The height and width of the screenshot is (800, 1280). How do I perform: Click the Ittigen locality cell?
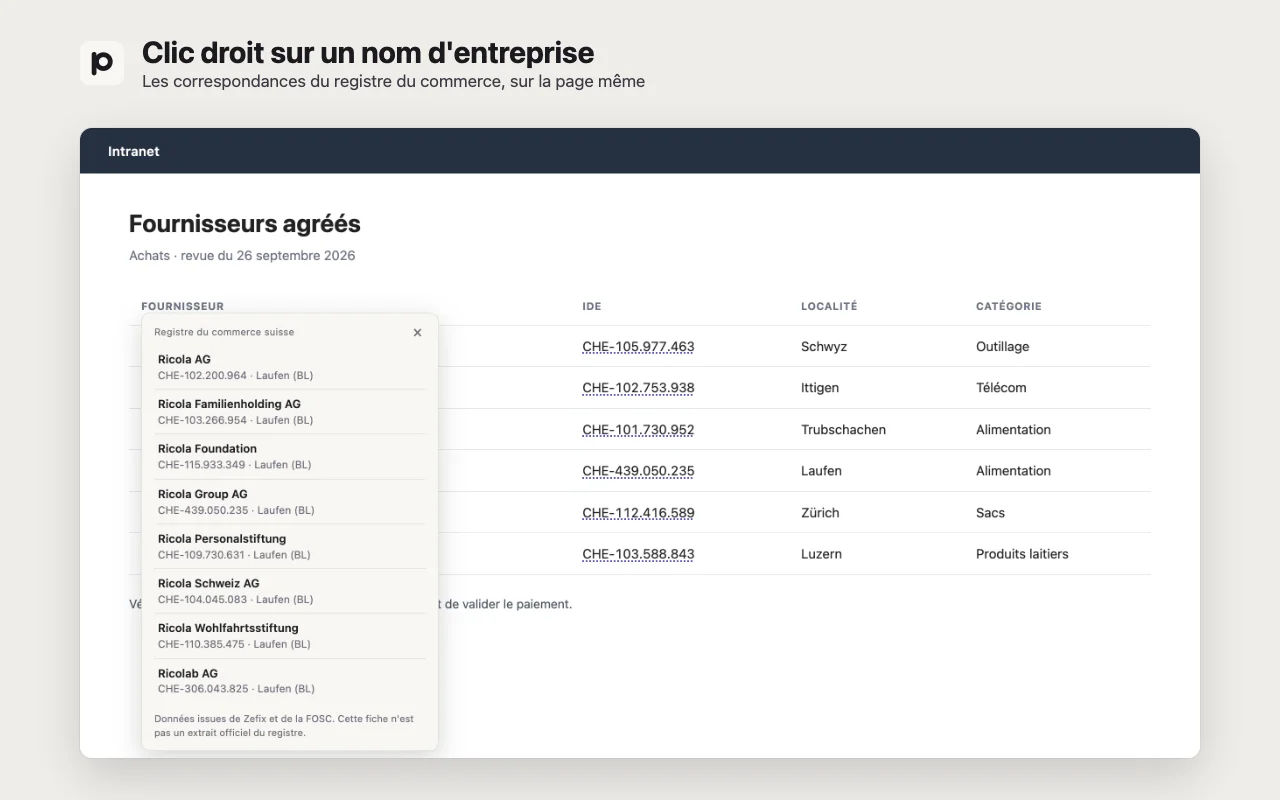[x=820, y=388]
